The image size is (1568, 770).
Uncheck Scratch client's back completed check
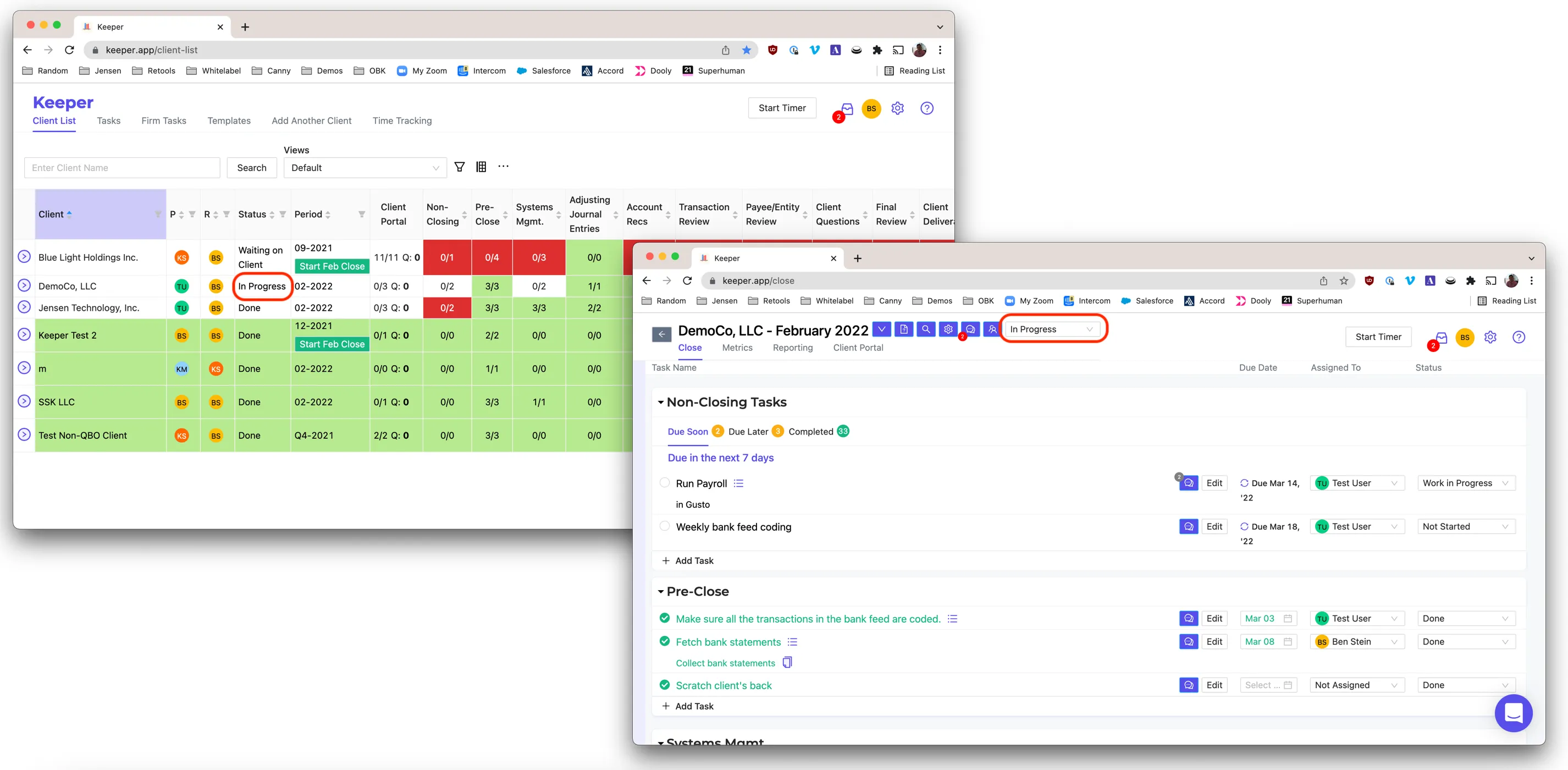click(665, 685)
